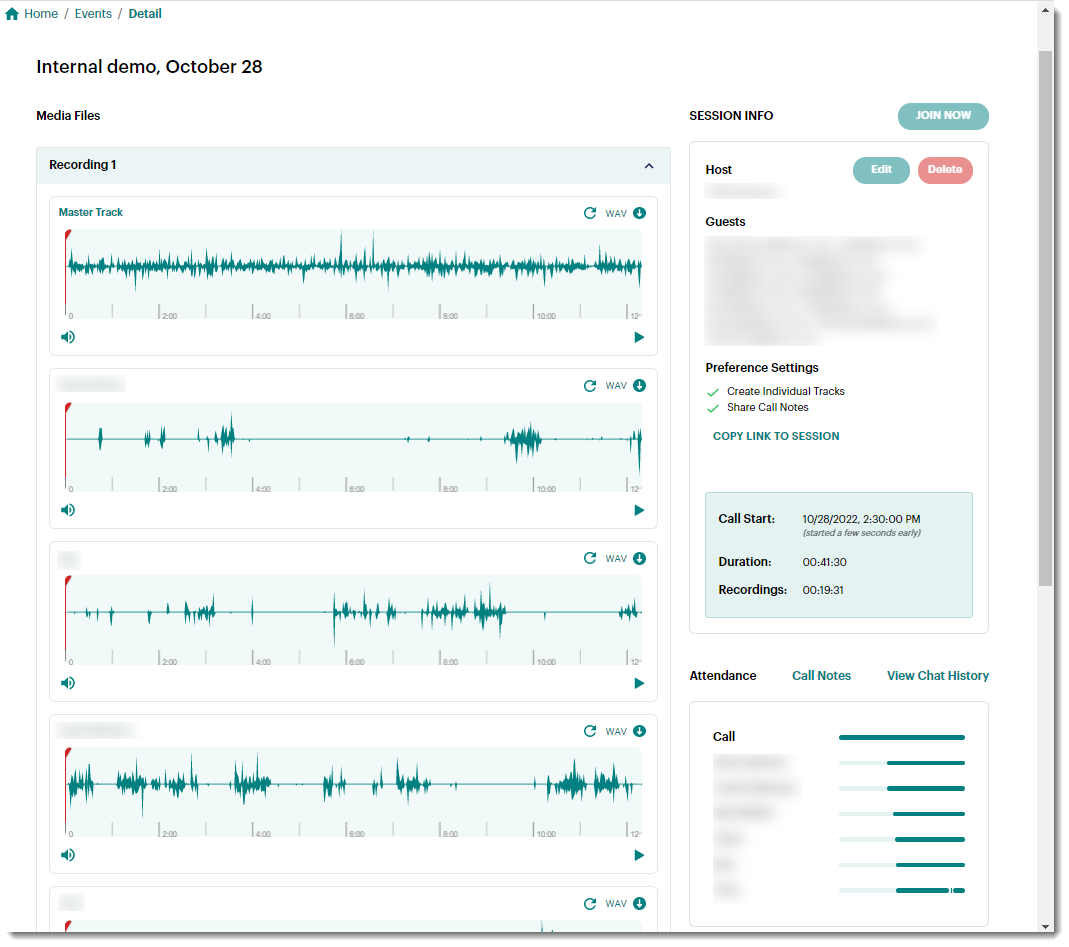The image size is (1069, 947).
Task: Regenerate the Master Track with refresh icon
Action: [590, 213]
